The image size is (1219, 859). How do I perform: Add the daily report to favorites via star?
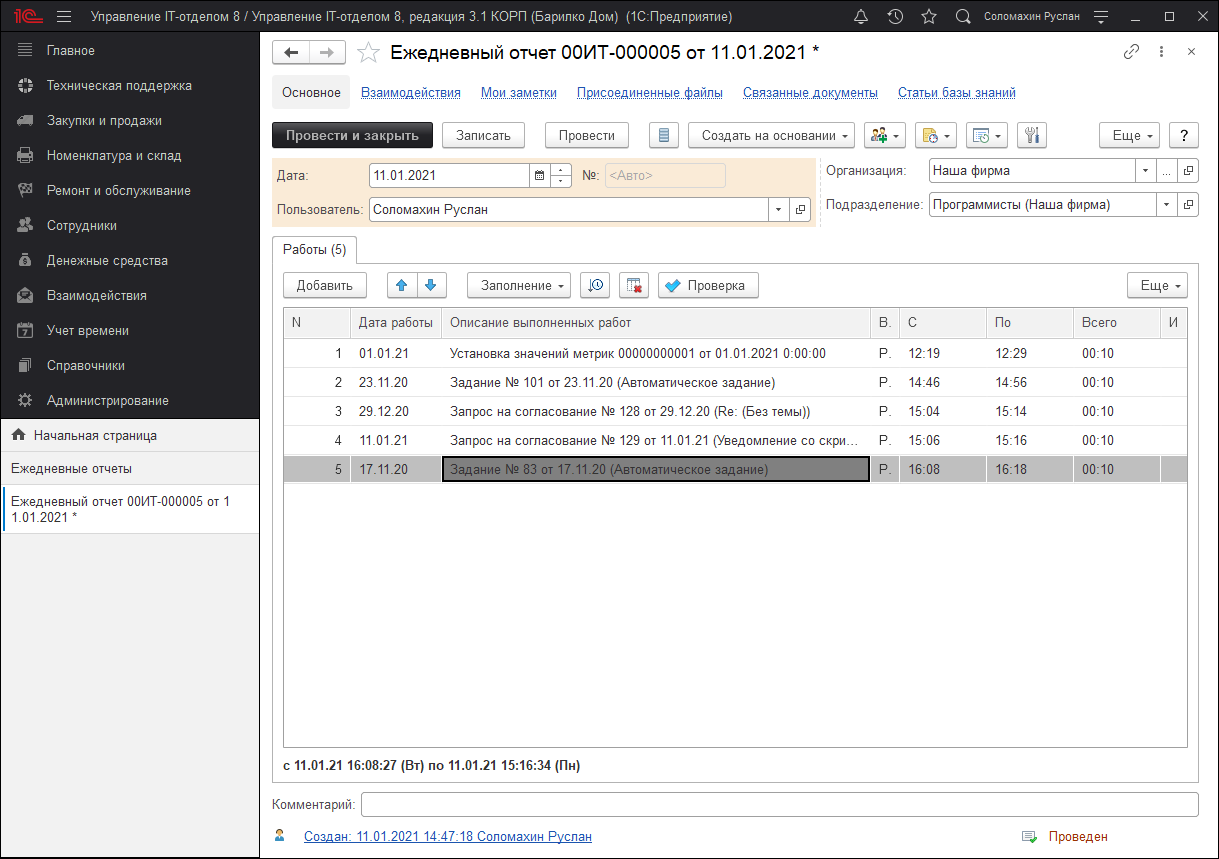[369, 53]
